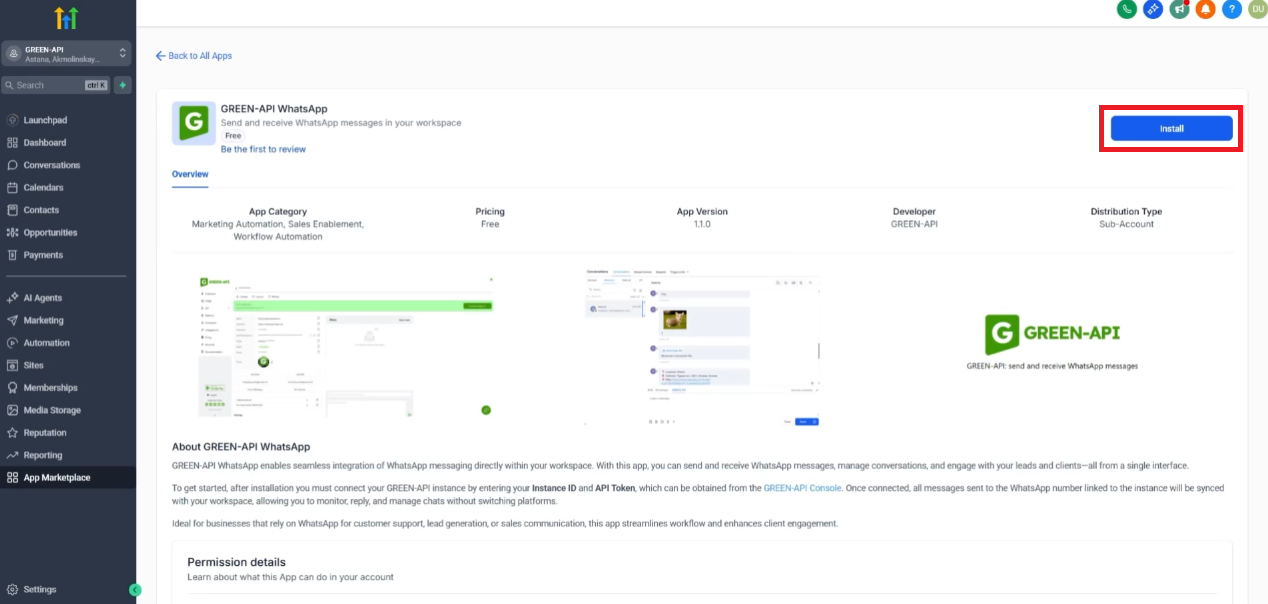The height and width of the screenshot is (604, 1268).
Task: Click the Be the first to review link
Action: (263, 149)
